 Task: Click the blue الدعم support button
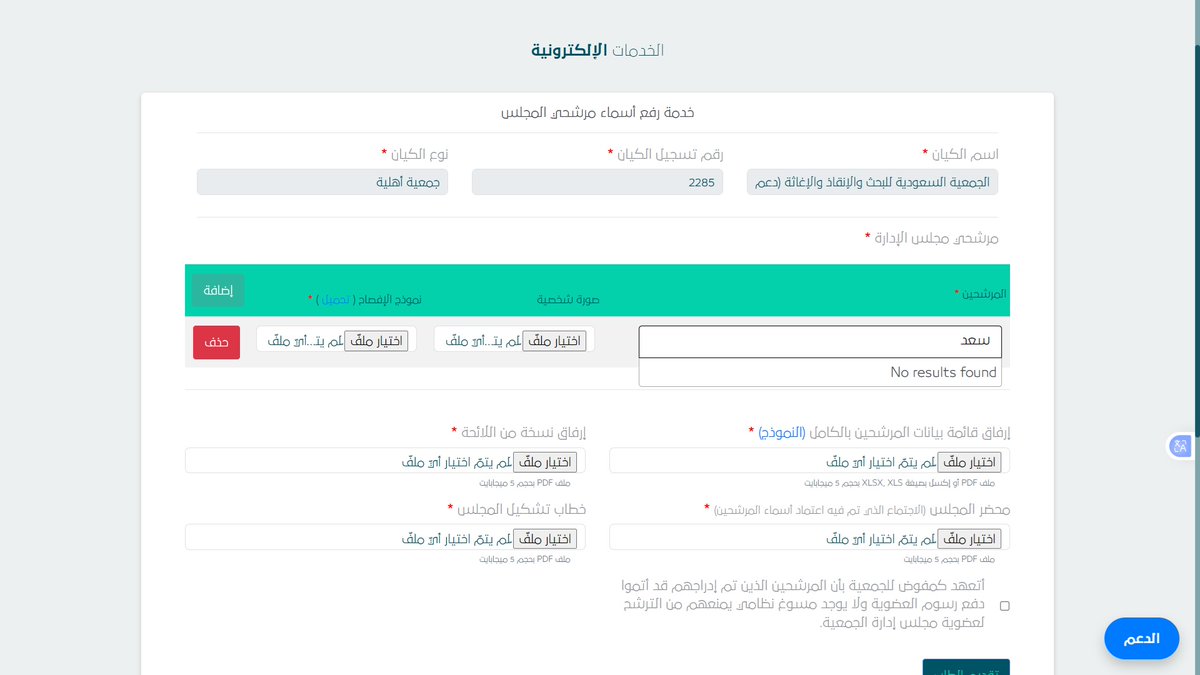(x=1141, y=638)
